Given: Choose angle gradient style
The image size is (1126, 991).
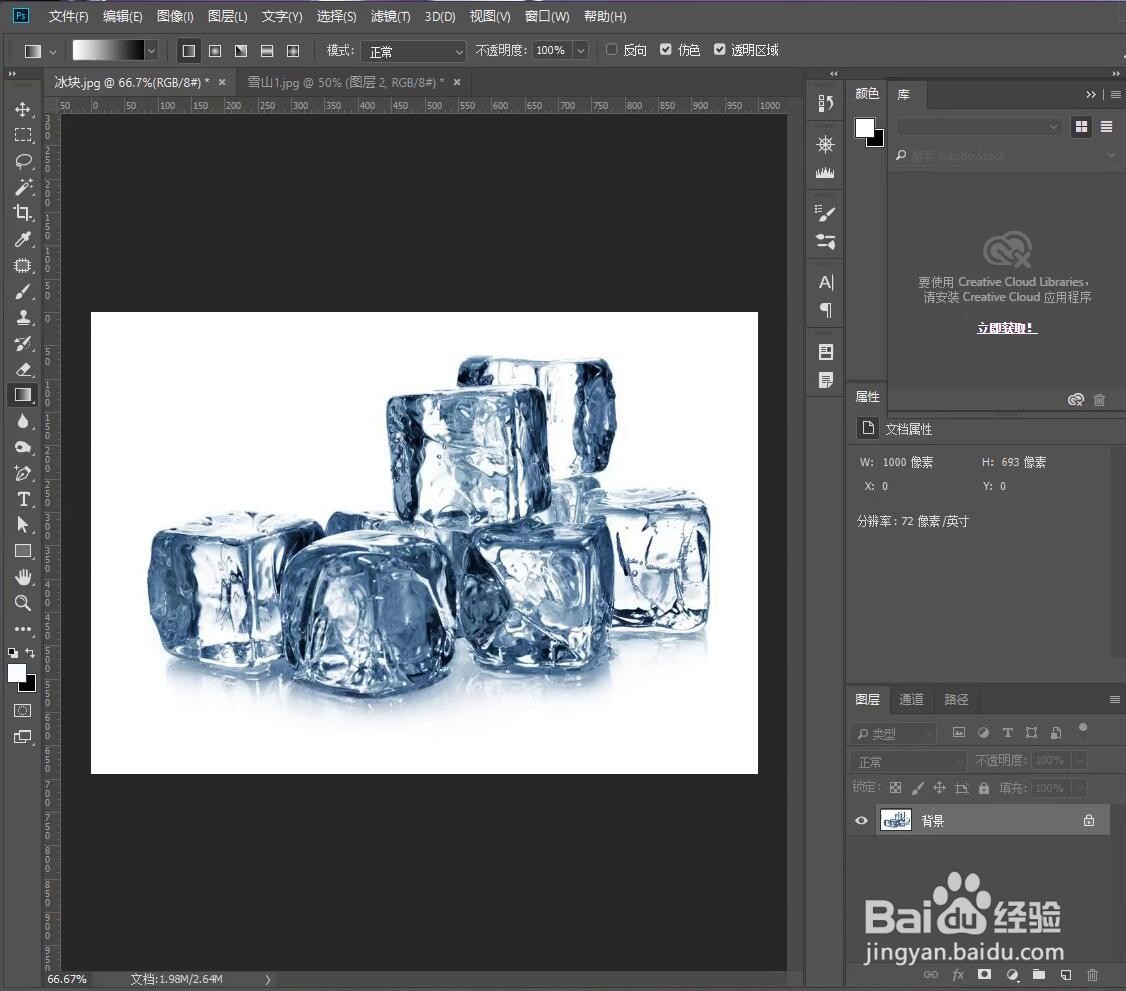Looking at the screenshot, I should 241,51.
